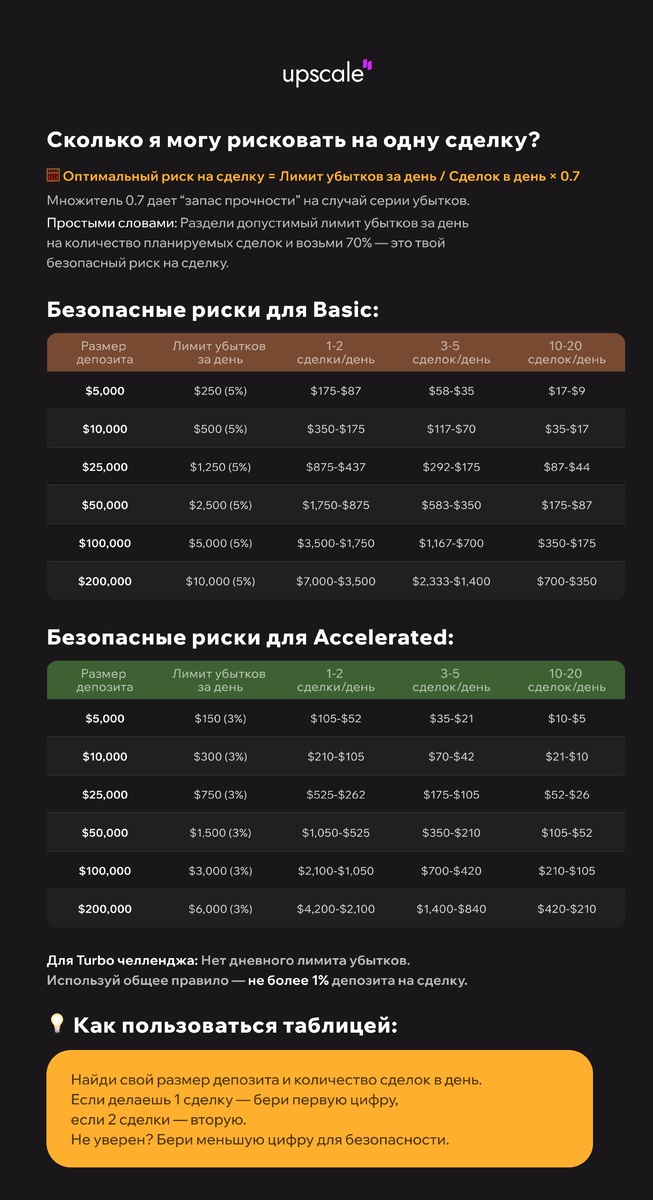This screenshot has width=653, height=1200.
Task: Click the lightbulb icon near the table guide heading
Action: point(57,1023)
